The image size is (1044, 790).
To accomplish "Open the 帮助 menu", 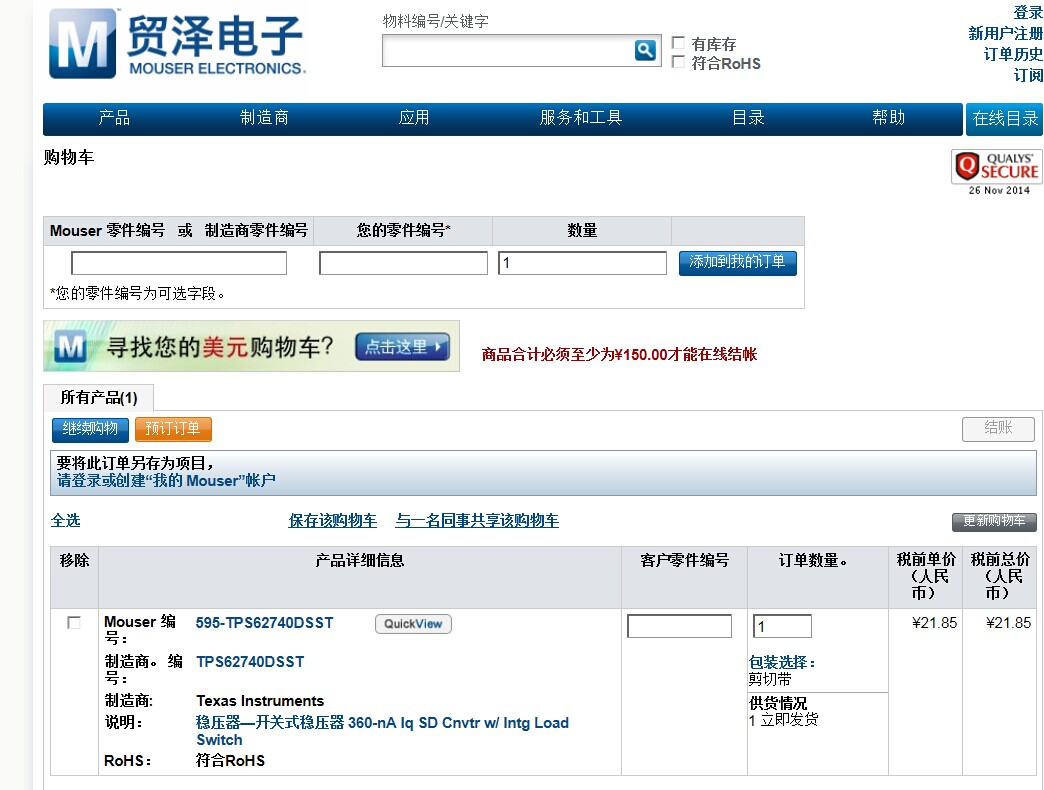I will click(x=888, y=118).
